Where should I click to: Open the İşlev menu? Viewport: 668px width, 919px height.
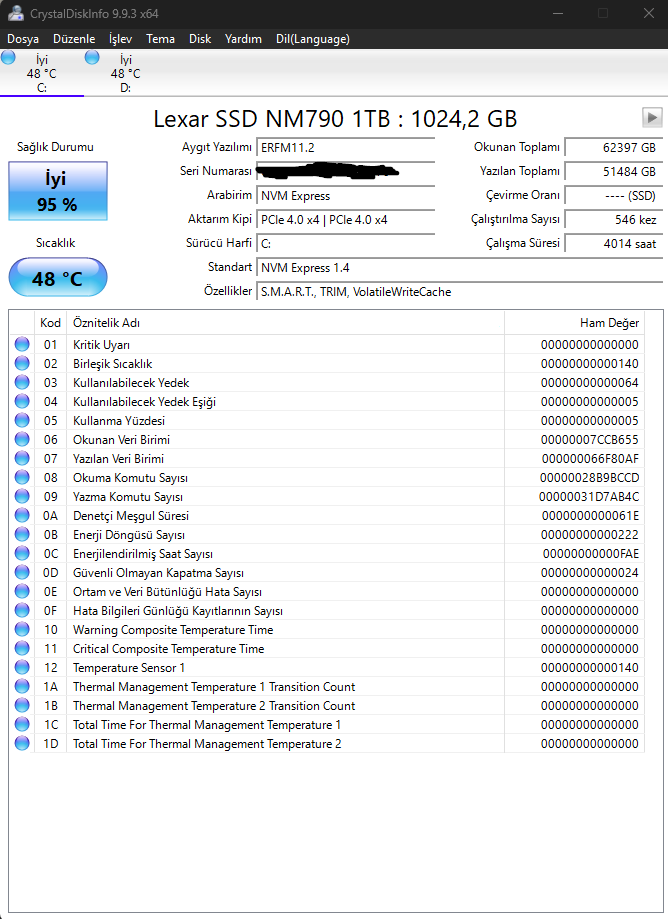(x=120, y=39)
